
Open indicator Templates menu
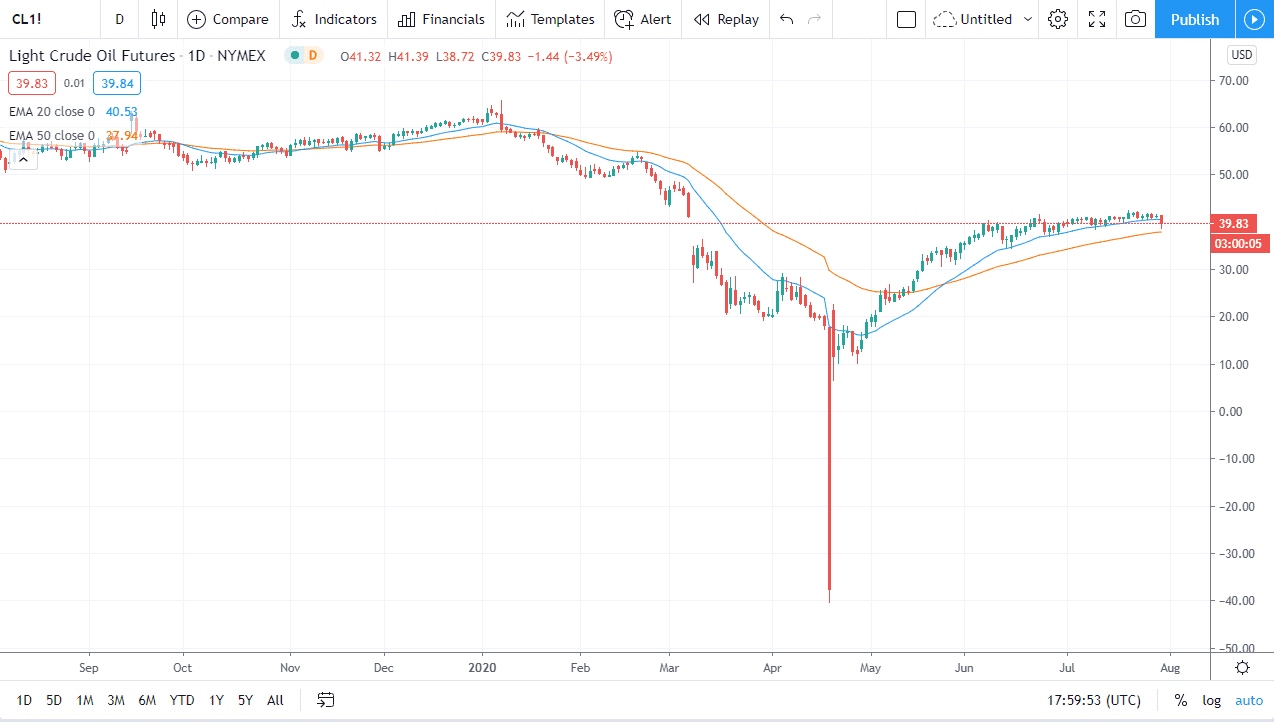(x=550, y=19)
